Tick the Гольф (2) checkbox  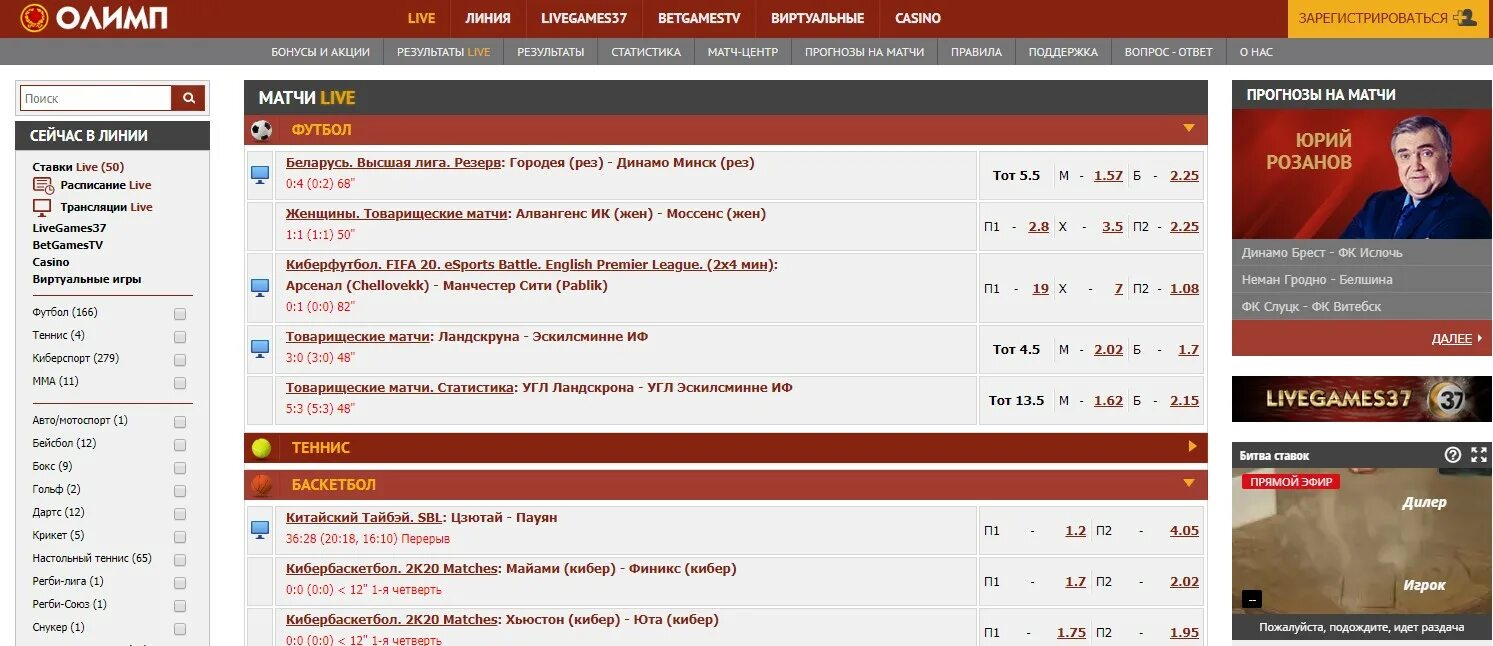(180, 490)
